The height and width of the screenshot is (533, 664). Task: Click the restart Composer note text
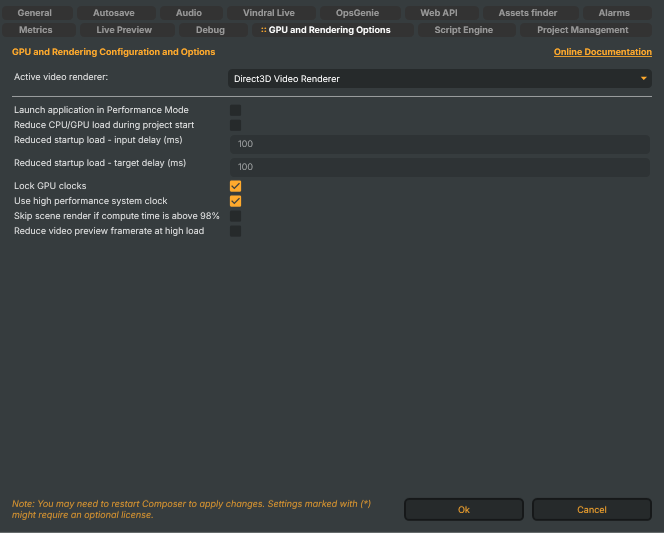(191, 509)
